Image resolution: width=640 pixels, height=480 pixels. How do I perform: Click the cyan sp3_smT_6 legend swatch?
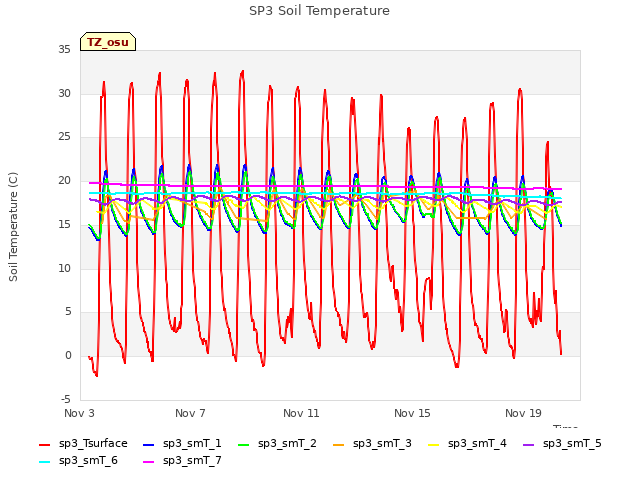44,462
